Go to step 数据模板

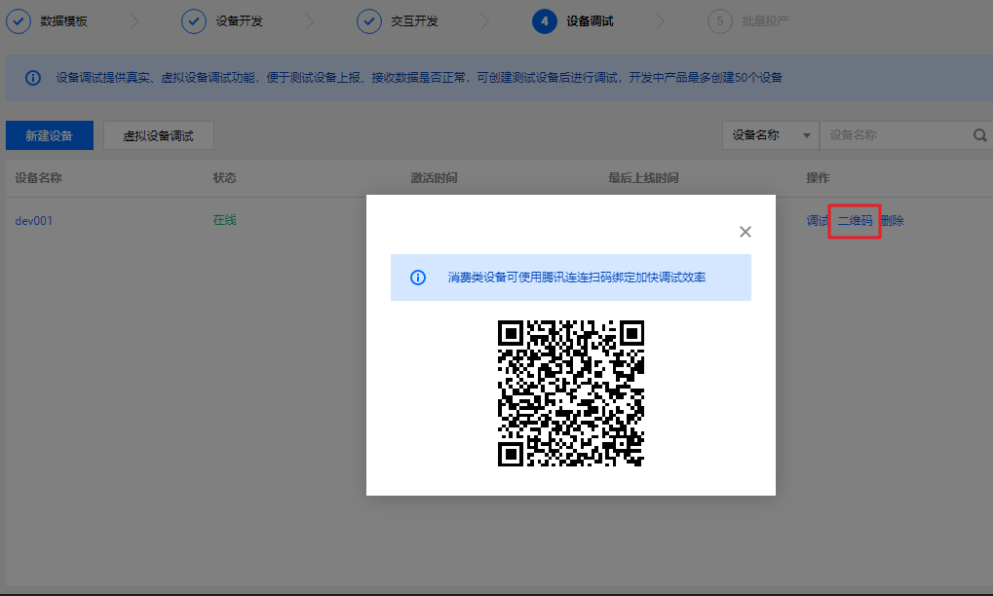tap(64, 22)
